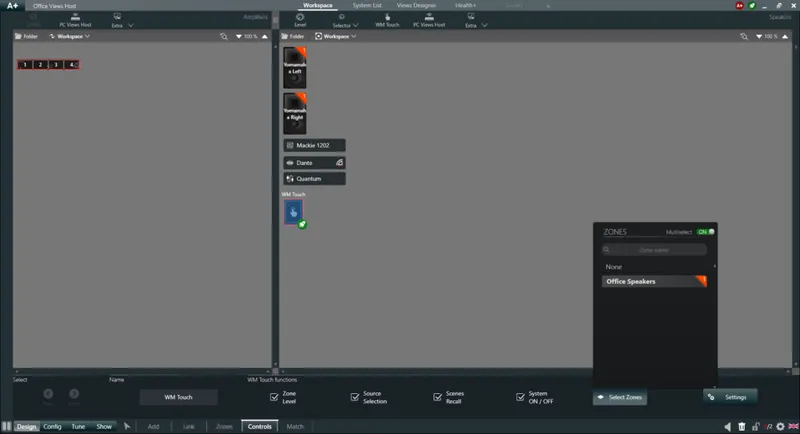The width and height of the screenshot is (800, 434).
Task: Select the WM Touch toolbar tool
Action: (x=387, y=20)
